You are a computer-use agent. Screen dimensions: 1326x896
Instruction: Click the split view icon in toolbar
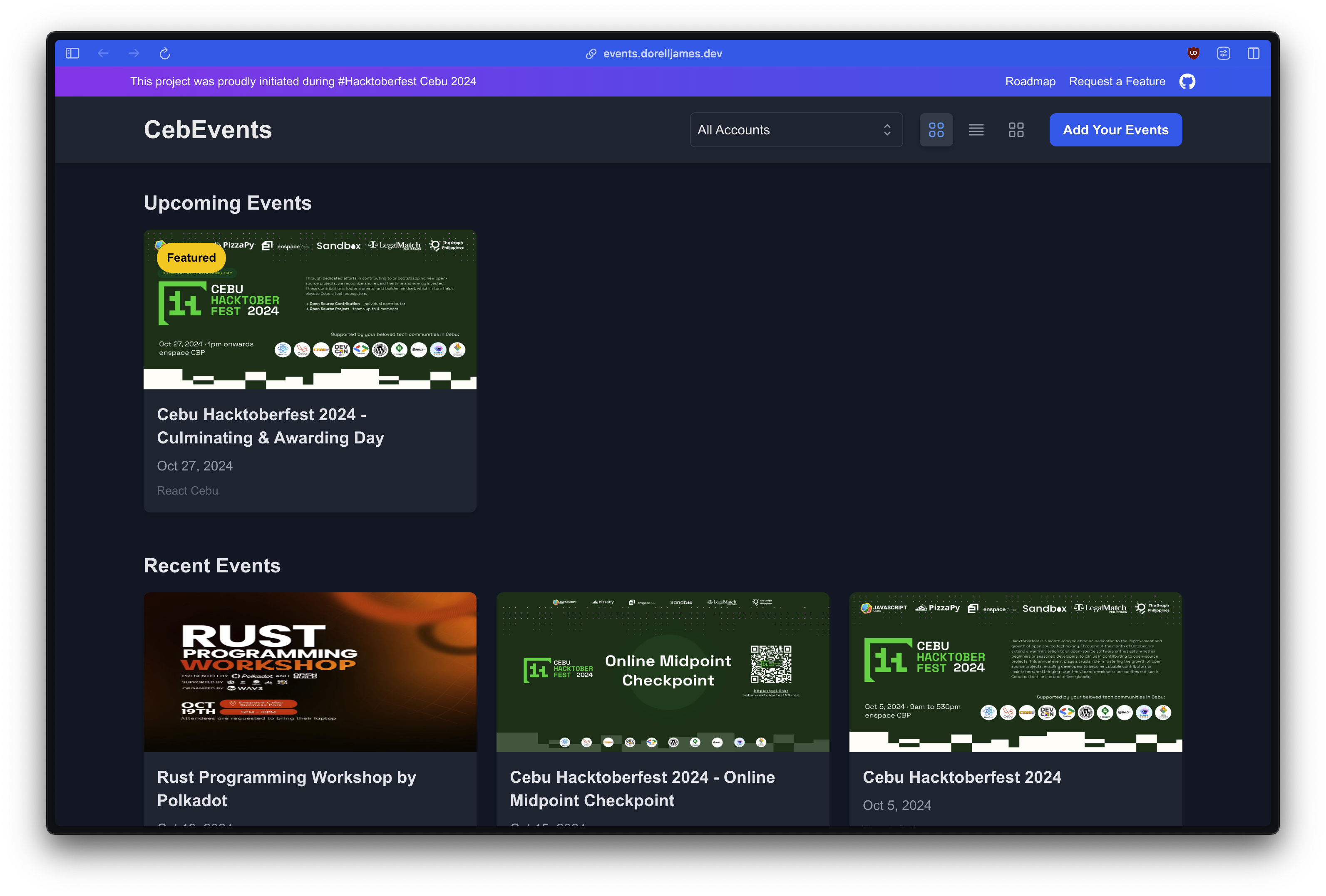click(1254, 54)
